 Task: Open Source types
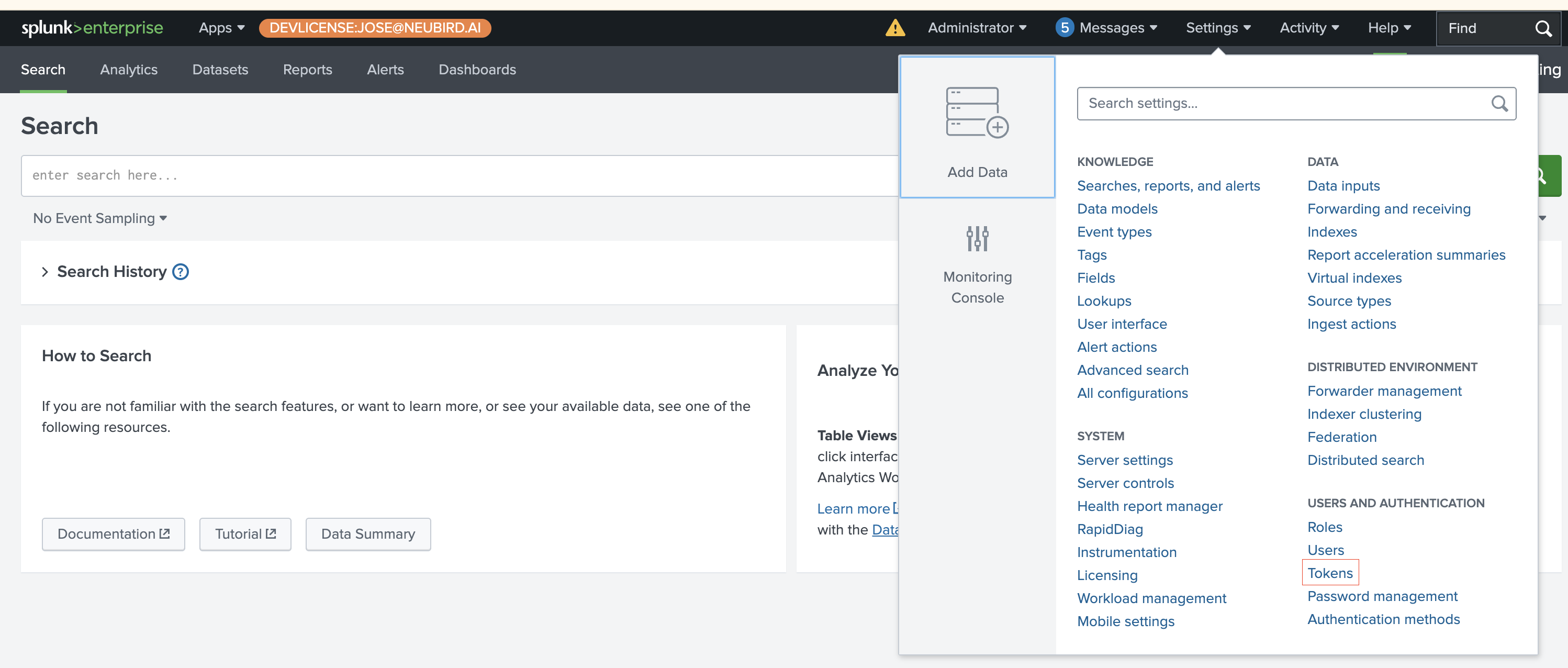(1349, 302)
